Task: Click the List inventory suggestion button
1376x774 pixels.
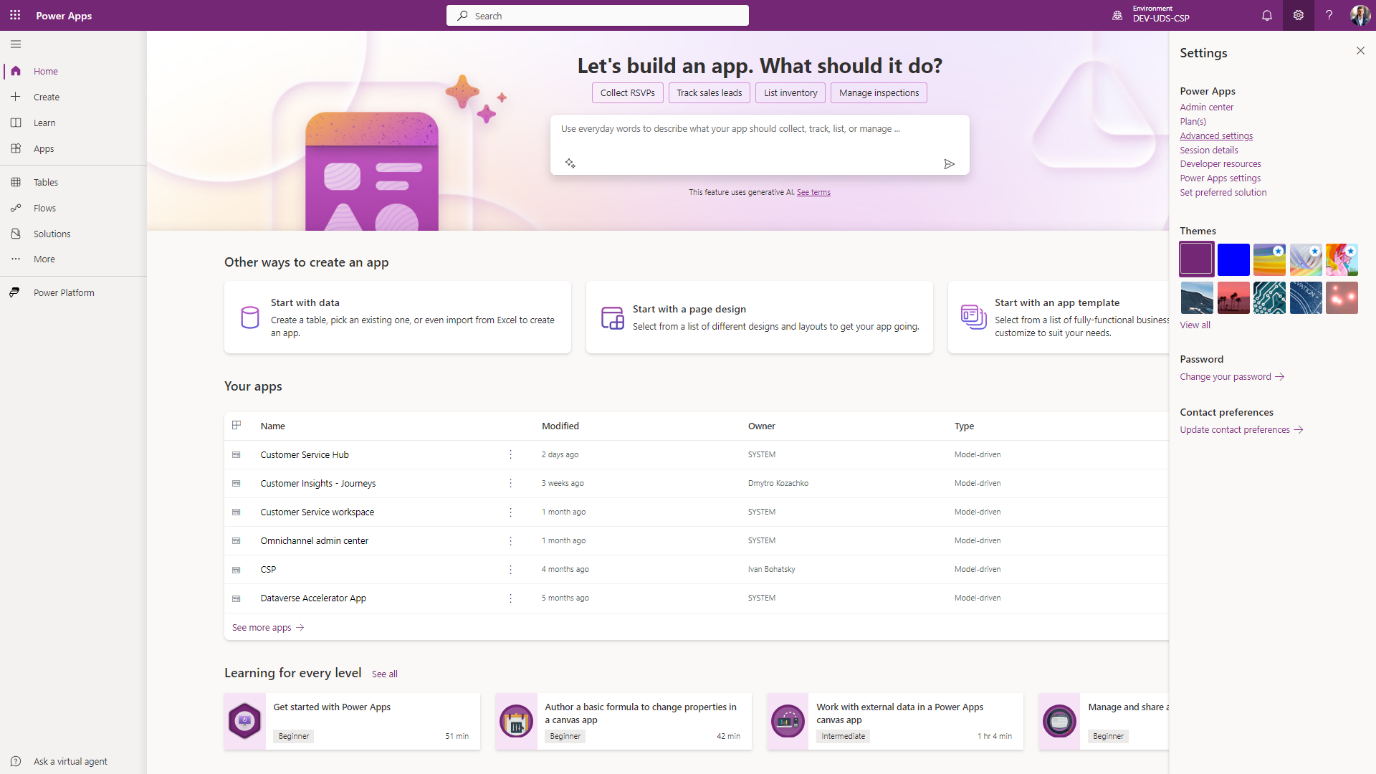Action: coord(790,93)
